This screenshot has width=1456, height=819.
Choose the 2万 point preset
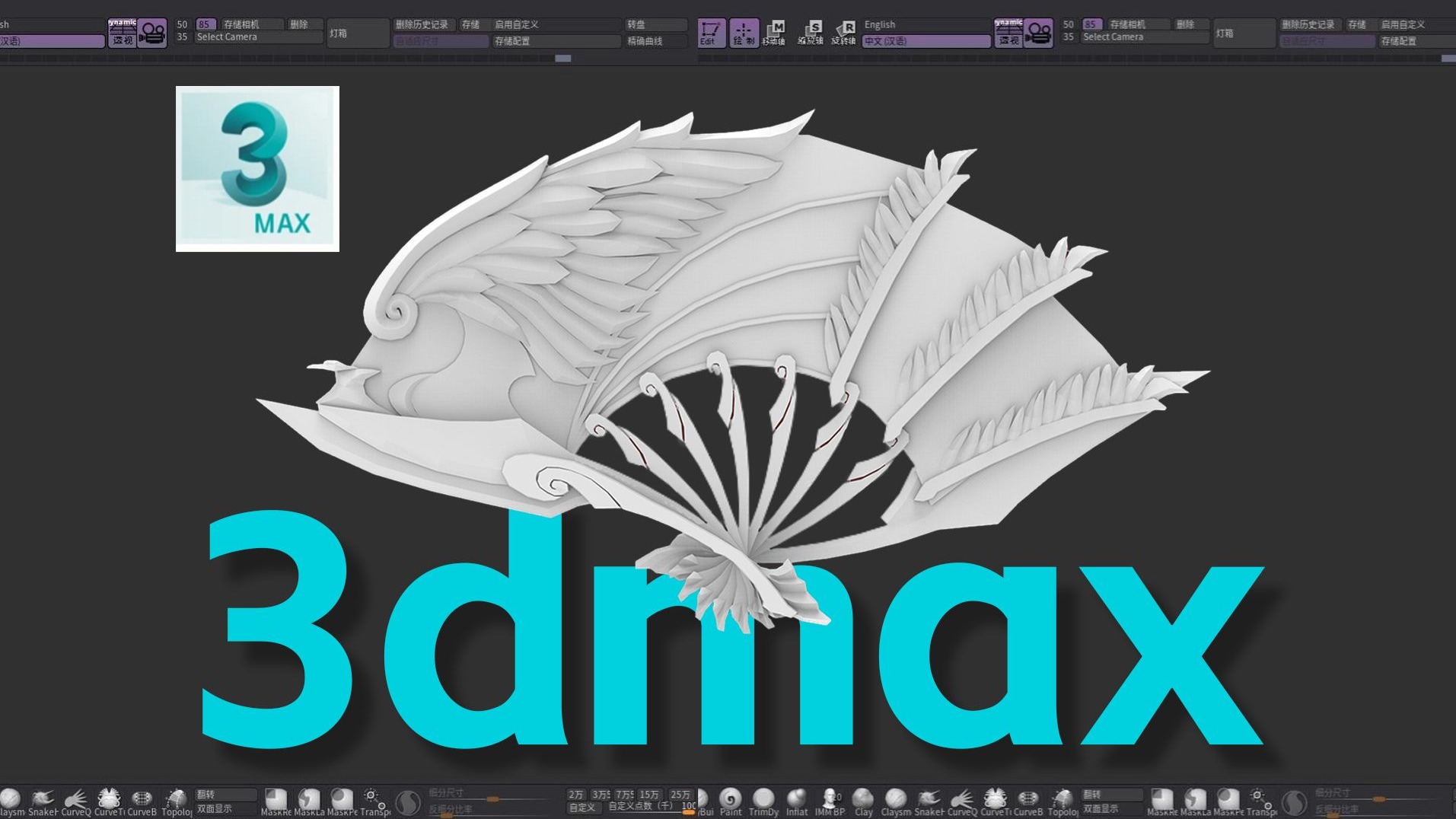tap(577, 795)
